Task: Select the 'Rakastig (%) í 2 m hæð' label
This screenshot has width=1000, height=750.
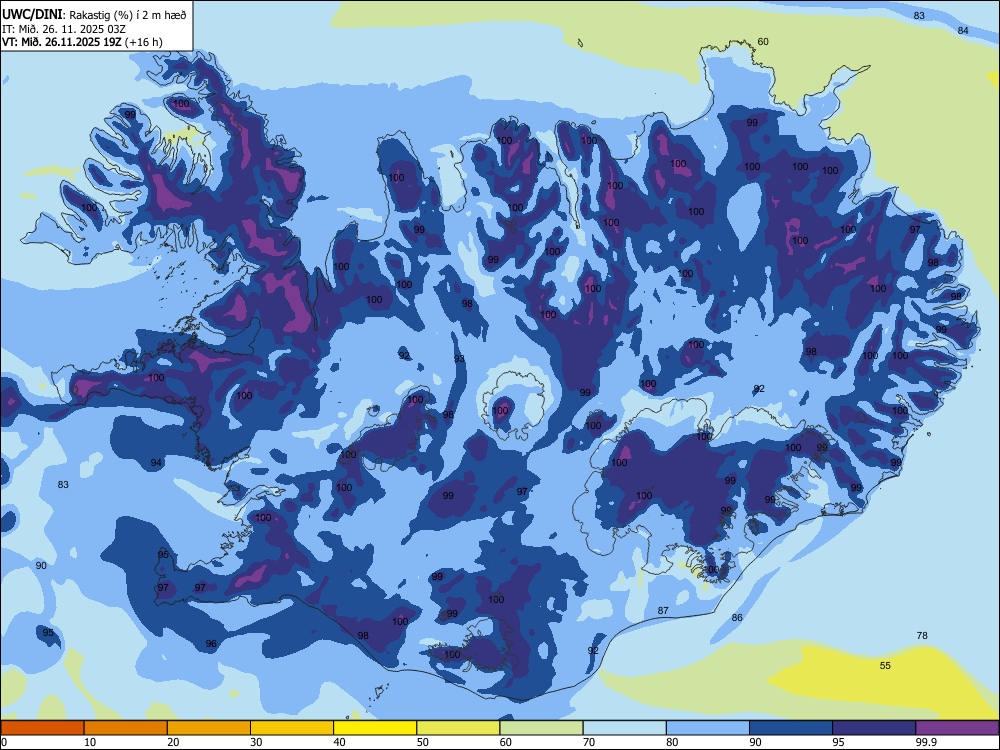Action: click(128, 15)
